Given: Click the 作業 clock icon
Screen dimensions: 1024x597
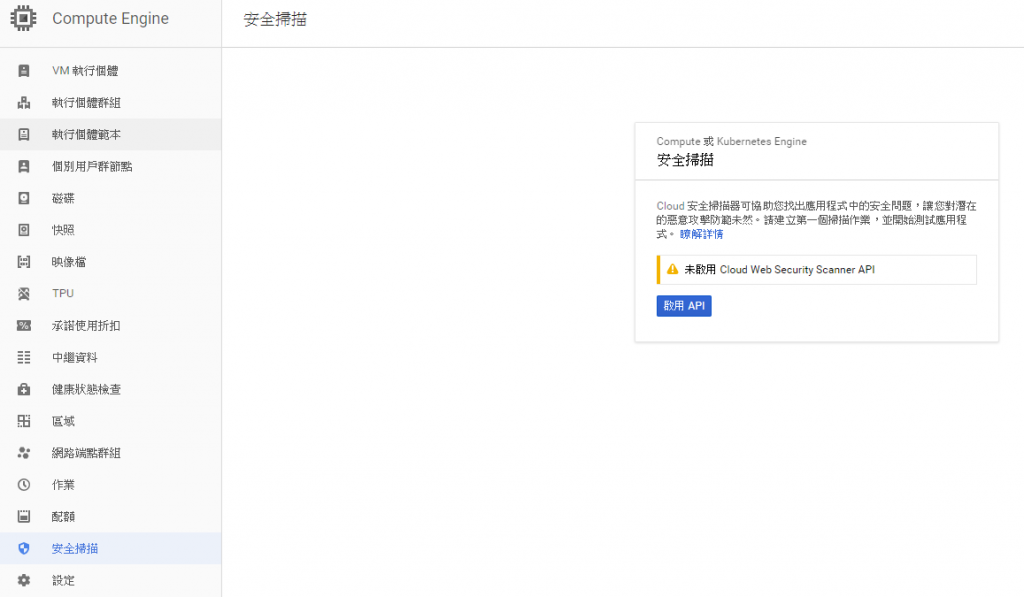Looking at the screenshot, I should [24, 485].
